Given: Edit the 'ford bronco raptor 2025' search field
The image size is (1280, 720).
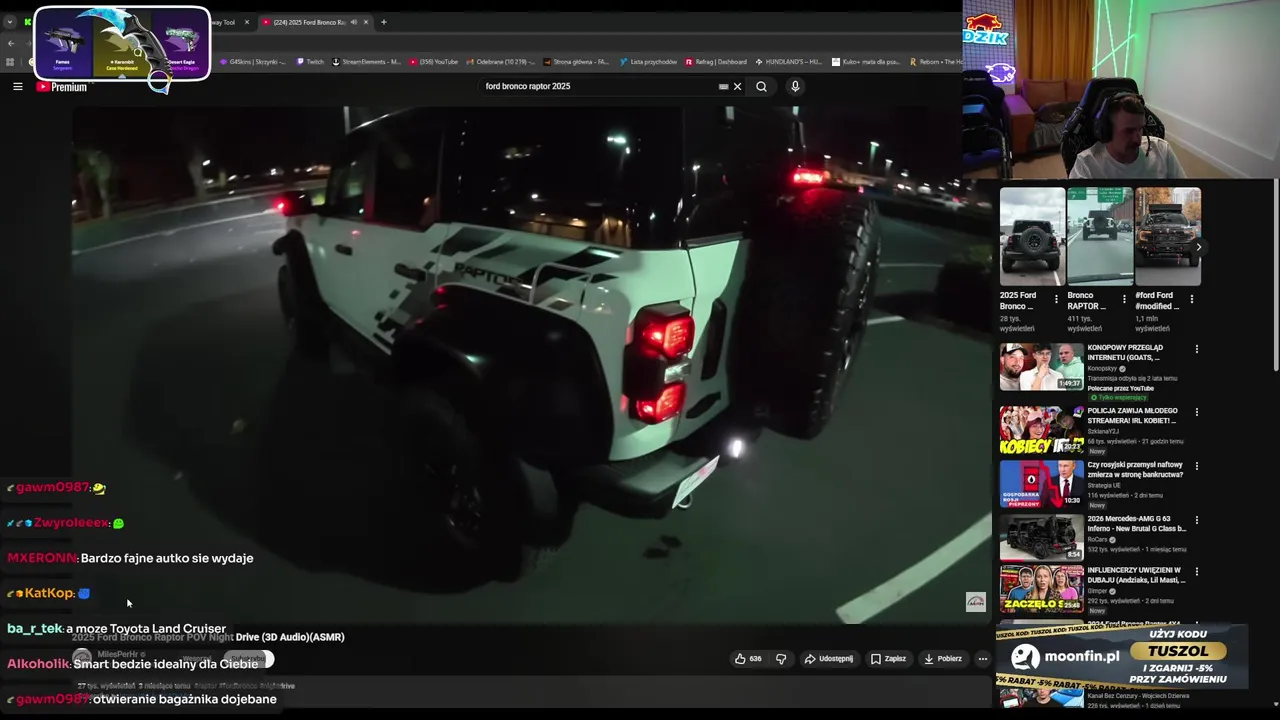Looking at the screenshot, I should coord(598,87).
